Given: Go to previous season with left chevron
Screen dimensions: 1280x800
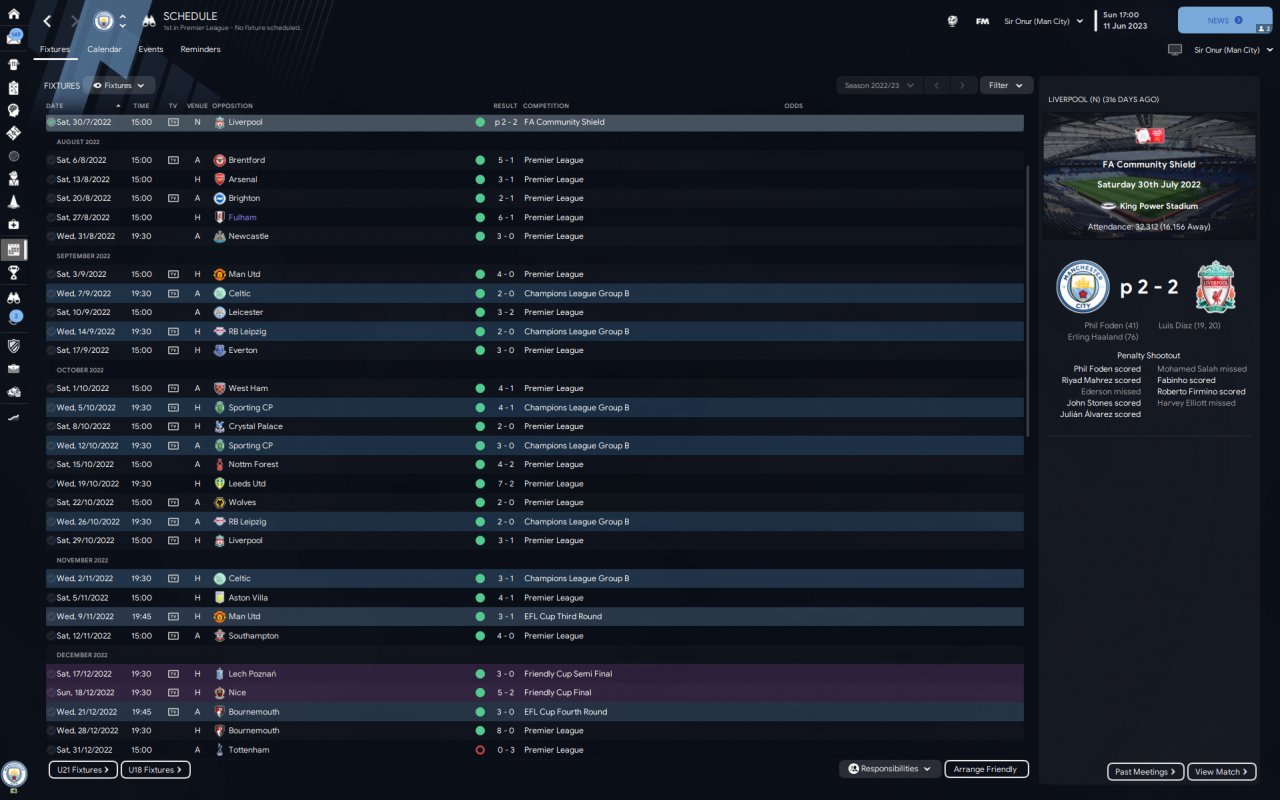Looking at the screenshot, I should 937,86.
